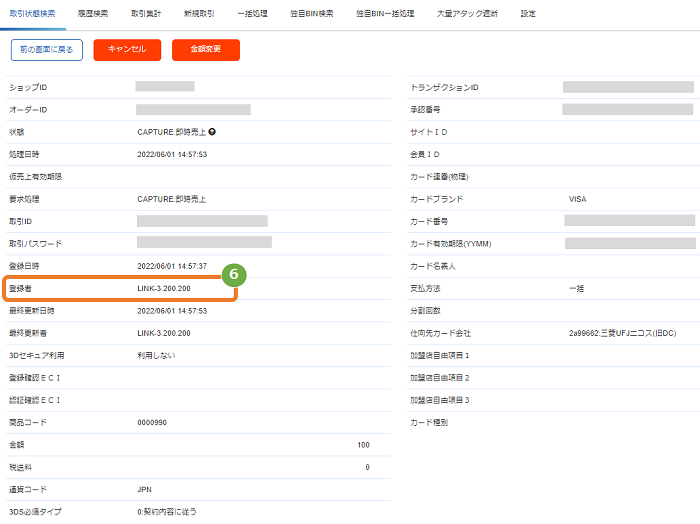
Task: Open the 履歴検索 tab
Action: [93, 14]
